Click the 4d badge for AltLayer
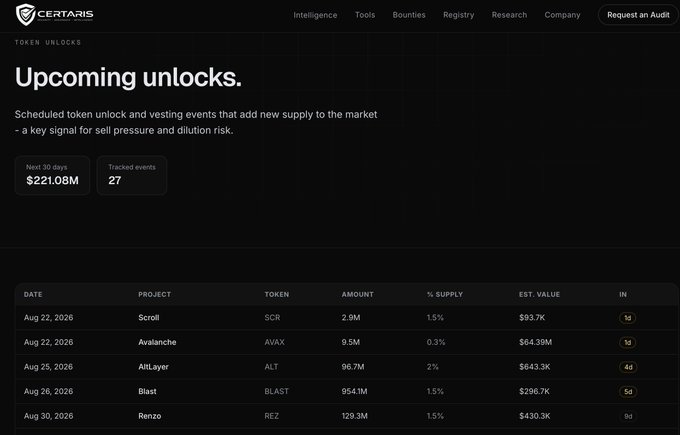This screenshot has height=435, width=680. tap(628, 367)
